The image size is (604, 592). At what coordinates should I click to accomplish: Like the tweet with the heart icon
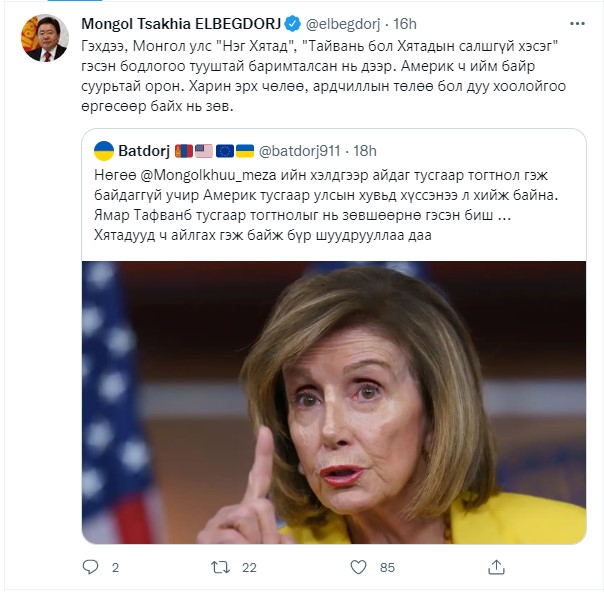(x=356, y=567)
